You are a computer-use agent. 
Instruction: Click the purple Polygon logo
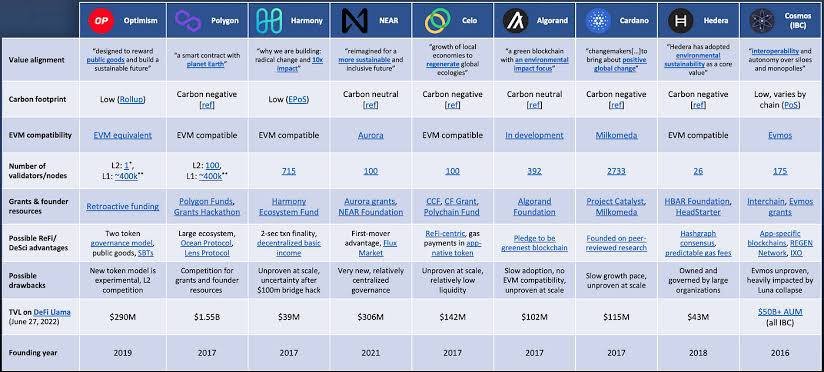(x=189, y=21)
